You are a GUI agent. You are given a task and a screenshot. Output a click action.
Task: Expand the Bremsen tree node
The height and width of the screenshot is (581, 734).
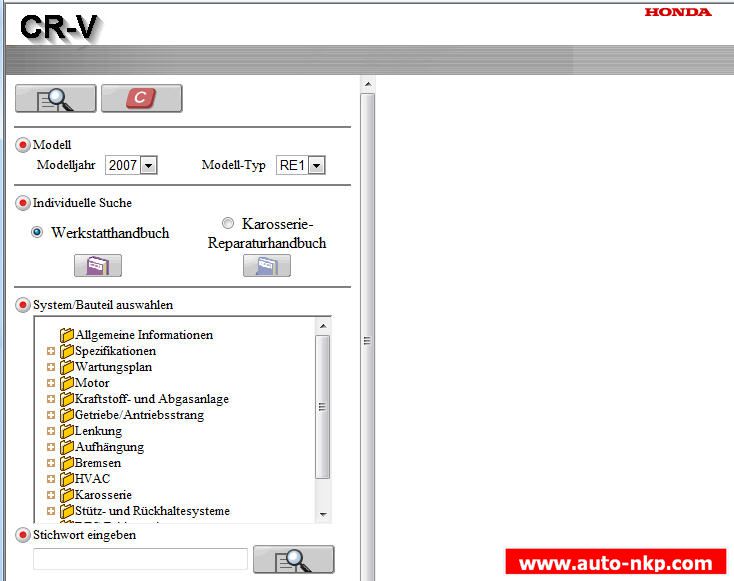pyautogui.click(x=51, y=463)
